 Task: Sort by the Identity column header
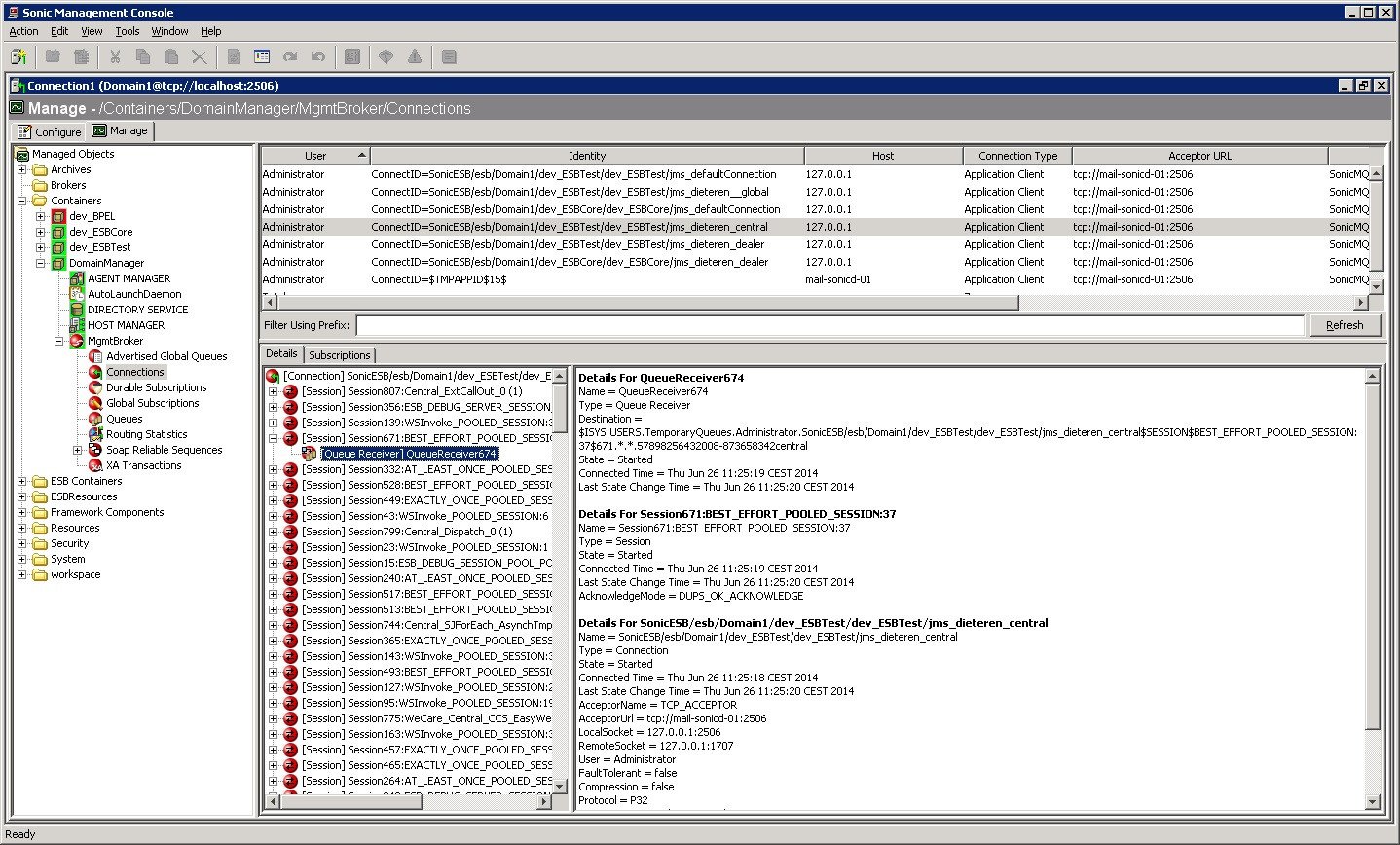tap(587, 156)
